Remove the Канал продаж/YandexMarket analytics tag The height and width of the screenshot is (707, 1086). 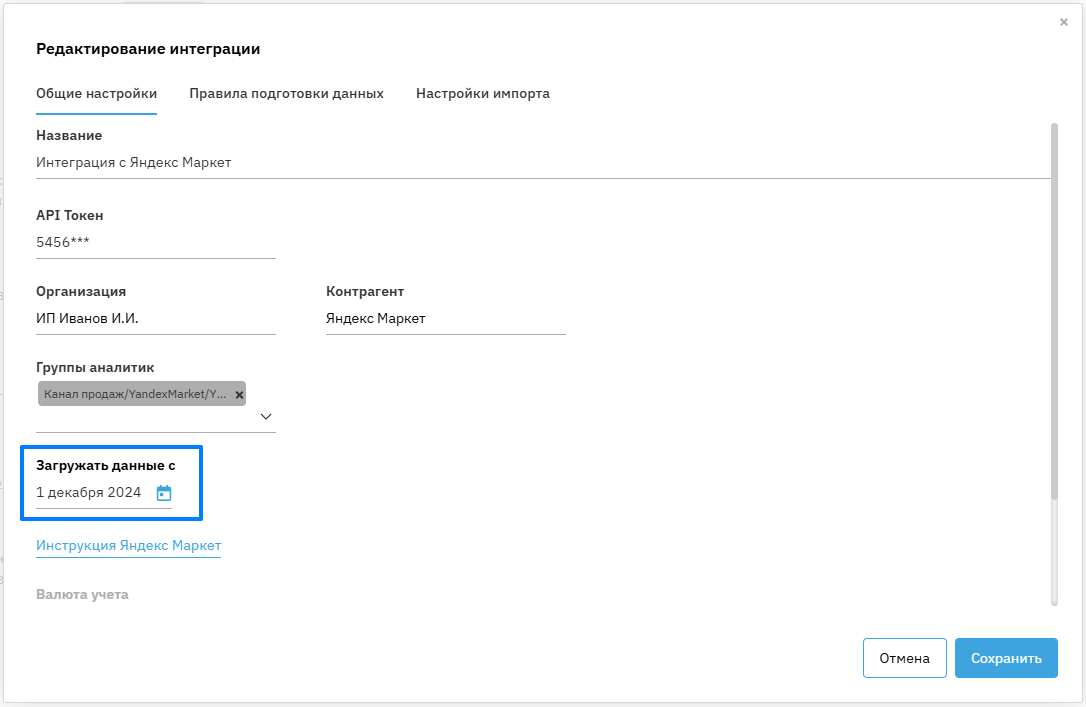(239, 395)
